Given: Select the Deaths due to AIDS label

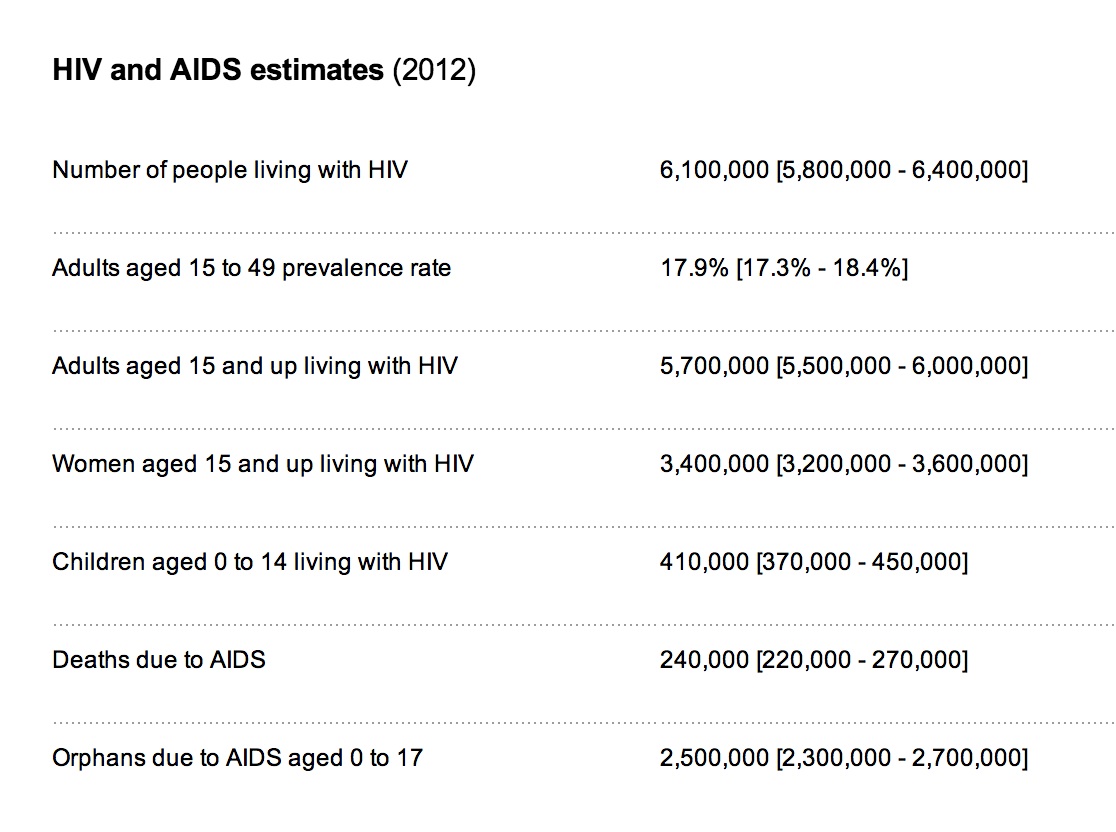Looking at the screenshot, I should click(159, 660).
